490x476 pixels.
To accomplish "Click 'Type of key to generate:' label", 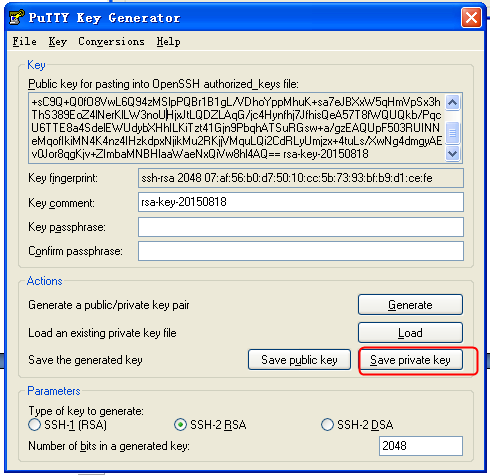I will (x=86, y=411).
